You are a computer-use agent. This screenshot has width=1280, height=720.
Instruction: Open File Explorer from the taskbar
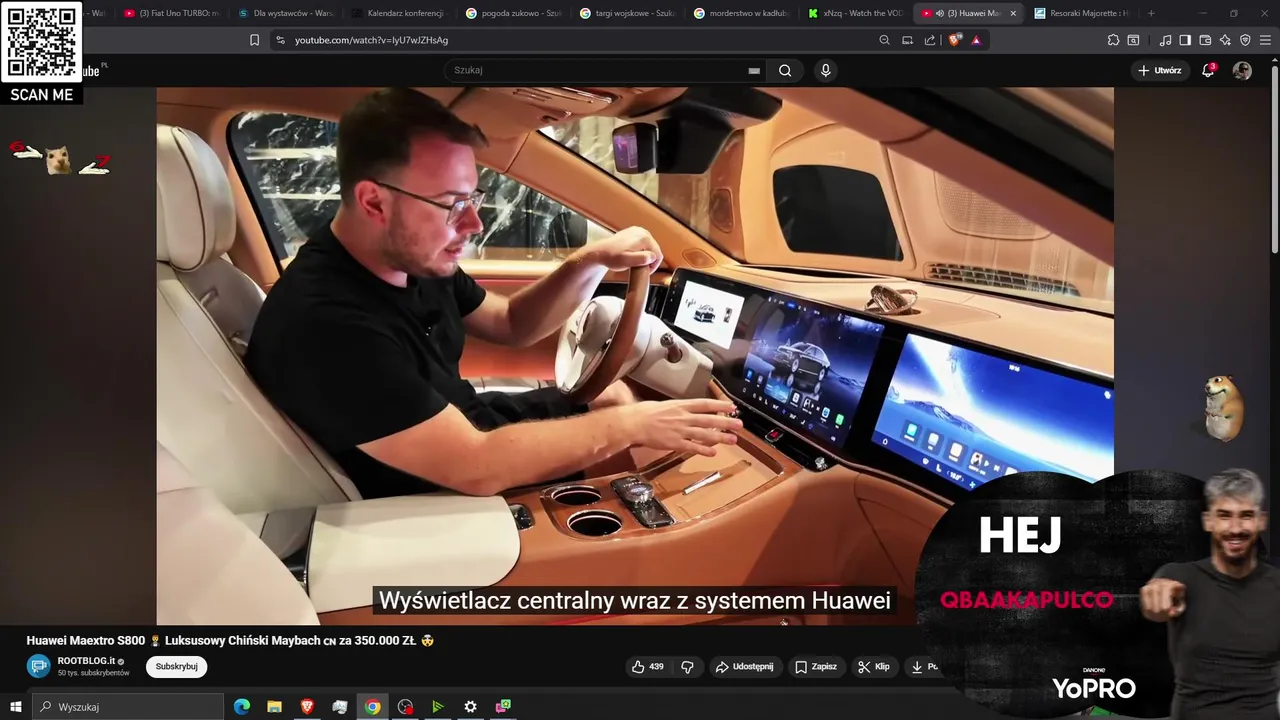[274, 707]
